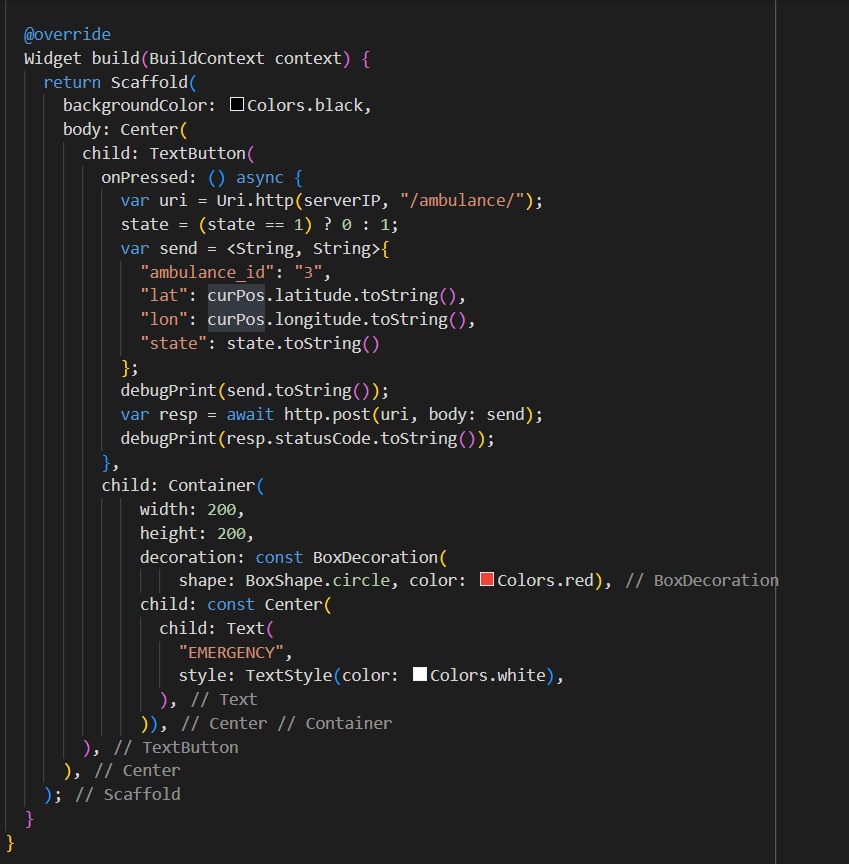
Task: Click the black color swatch before Colors.black
Action: [237, 104]
